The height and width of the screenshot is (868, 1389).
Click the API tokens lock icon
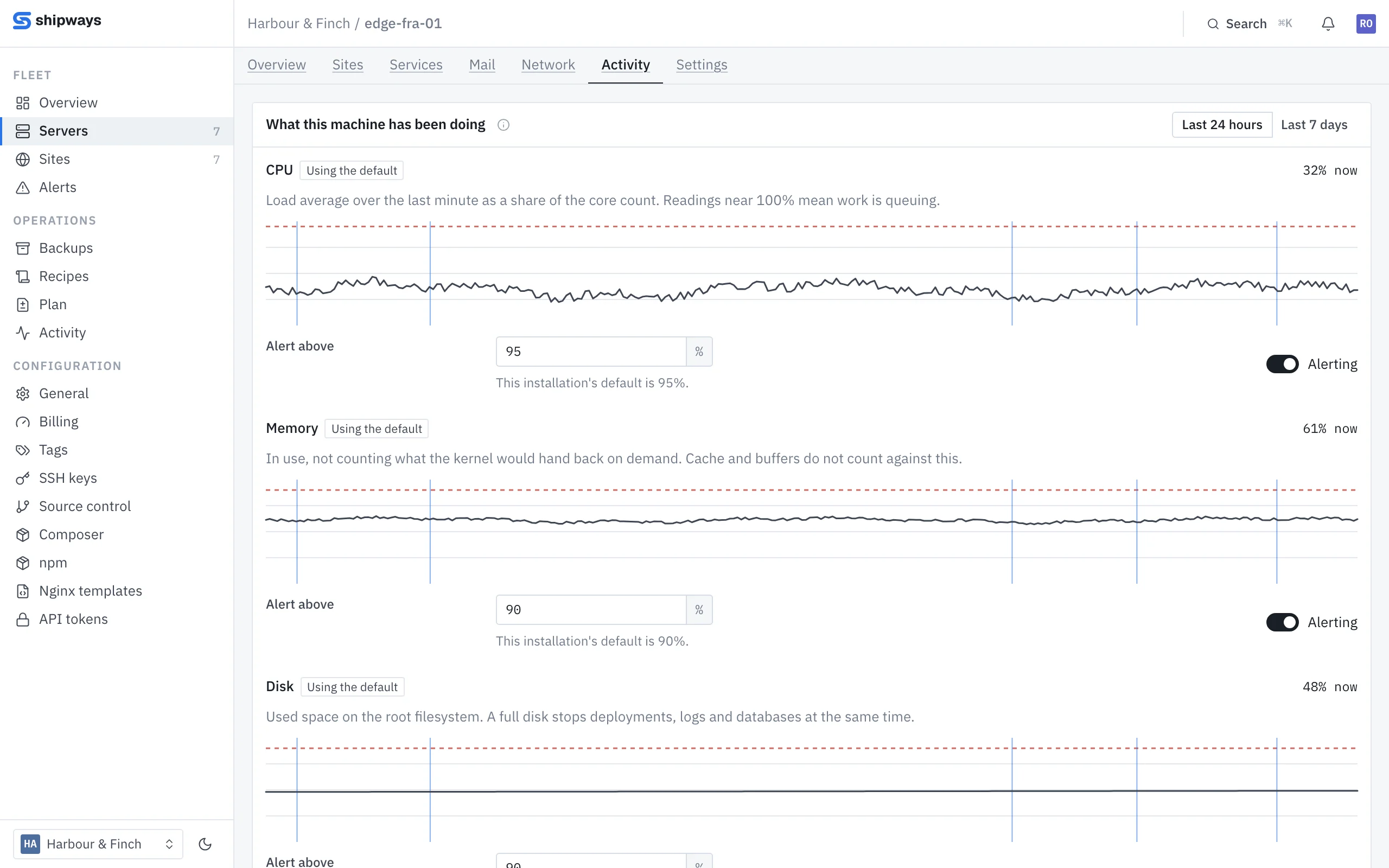tap(23, 619)
